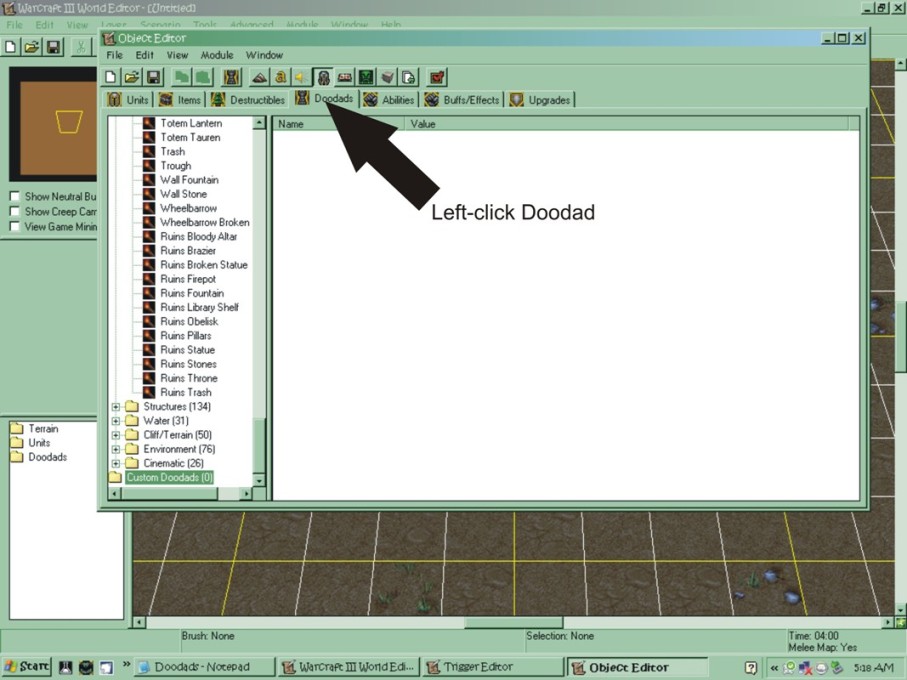907x680 pixels.
Task: Open Window menu in Object Editor
Action: pos(264,55)
